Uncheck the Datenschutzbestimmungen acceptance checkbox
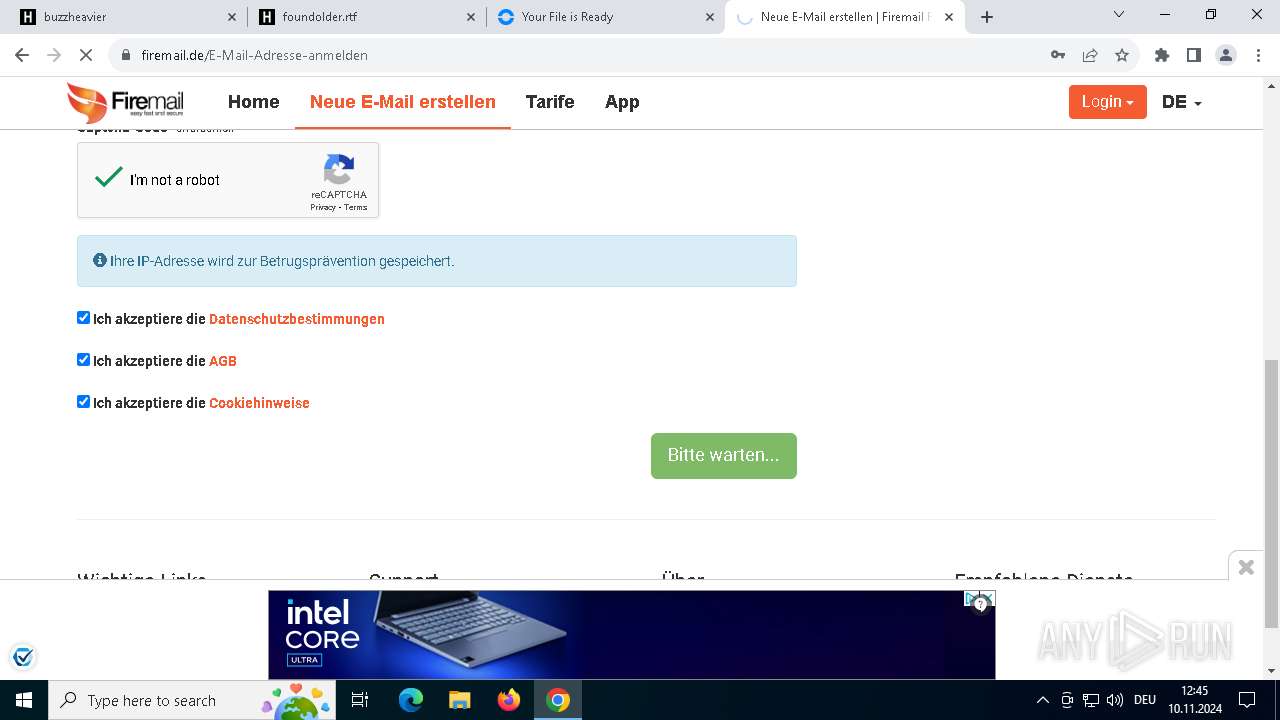The width and height of the screenshot is (1280, 720). pos(84,318)
